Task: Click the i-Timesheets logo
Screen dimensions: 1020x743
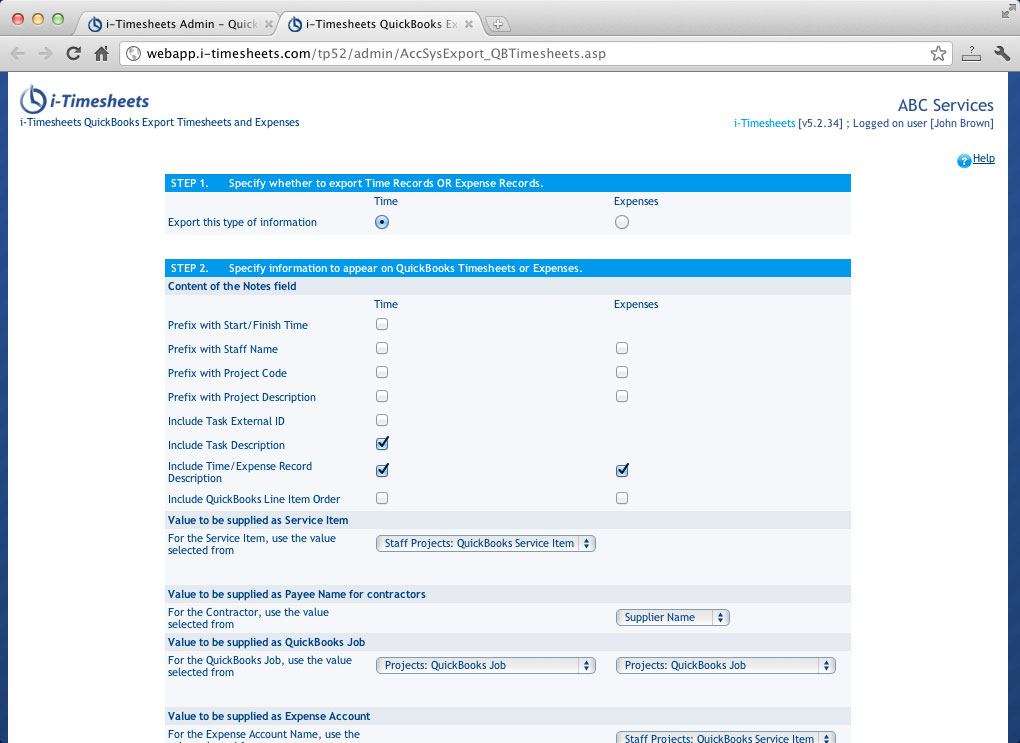Action: coord(85,100)
